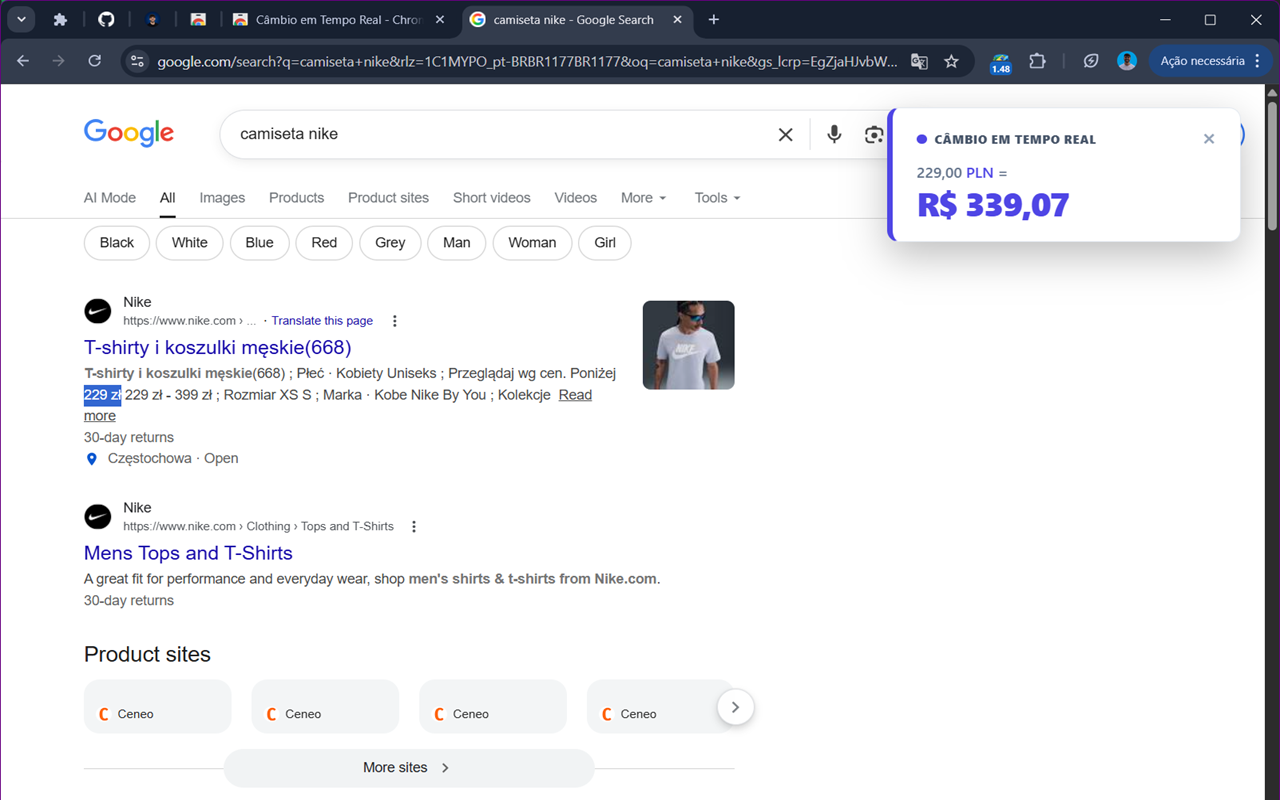This screenshot has width=1280, height=800.
Task: Filter by Blue chip
Action: click(x=260, y=243)
